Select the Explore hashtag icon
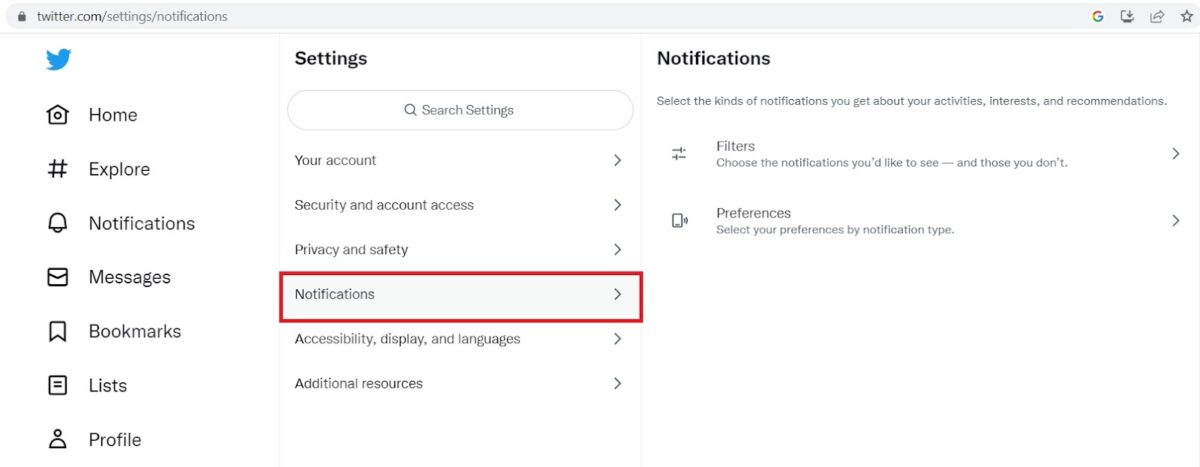This screenshot has height=467, width=1200. (58, 169)
